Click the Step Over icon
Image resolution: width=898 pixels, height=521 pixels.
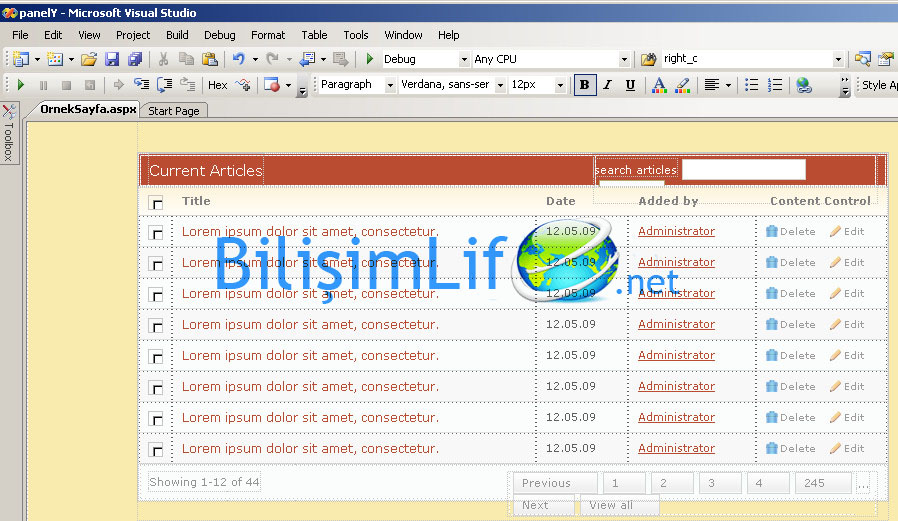tap(164, 85)
